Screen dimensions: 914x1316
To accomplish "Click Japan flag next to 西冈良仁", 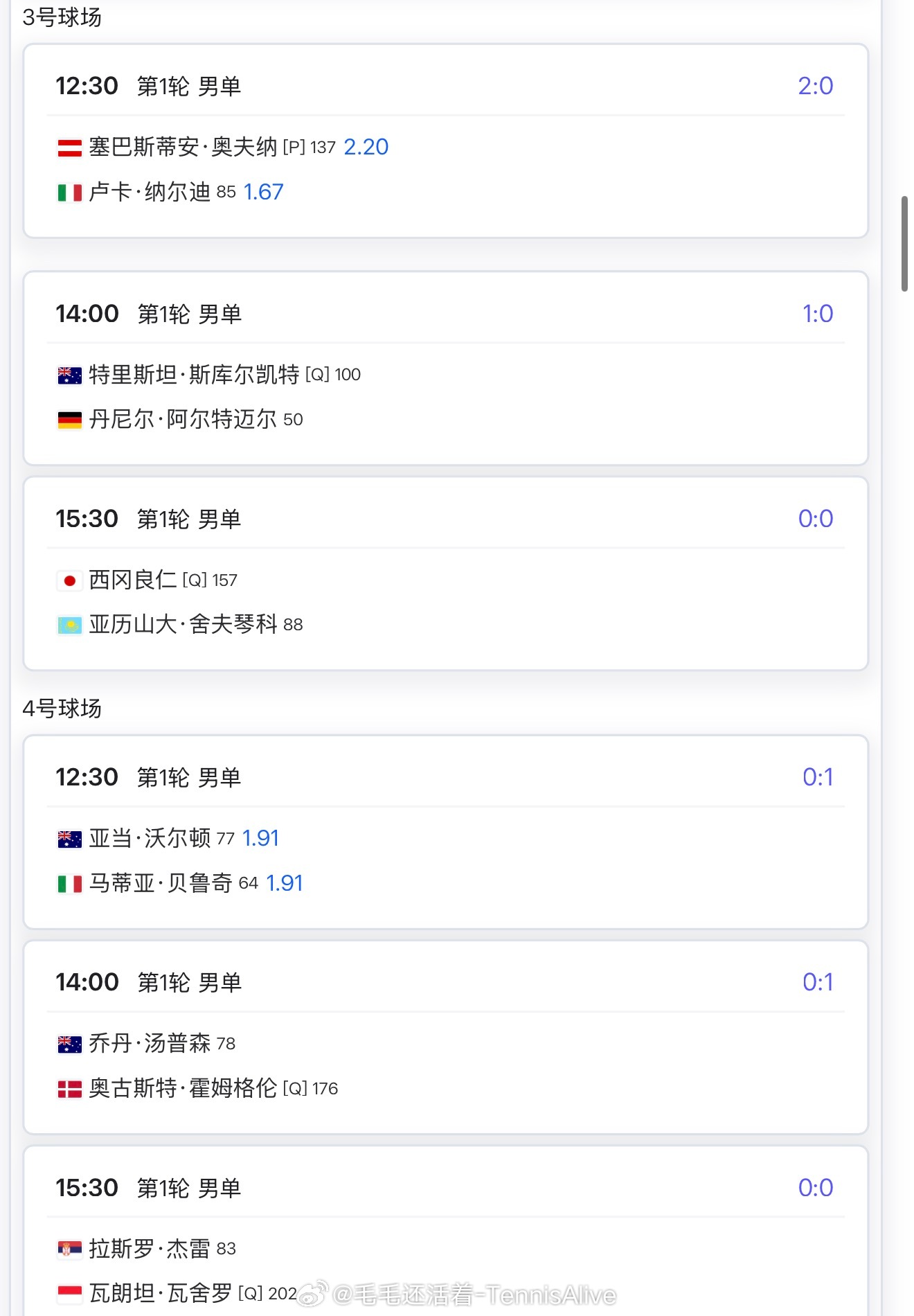I will (69, 580).
